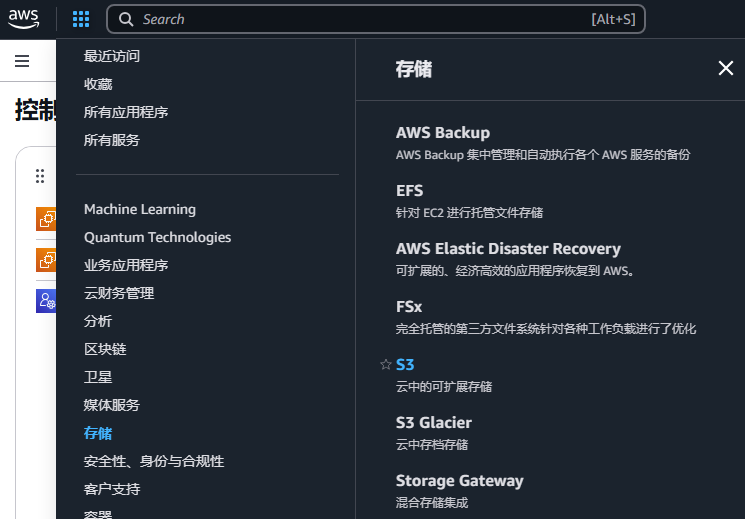The image size is (745, 519).
Task: Open AWS Elastic Disaster Recovery link
Action: point(508,249)
